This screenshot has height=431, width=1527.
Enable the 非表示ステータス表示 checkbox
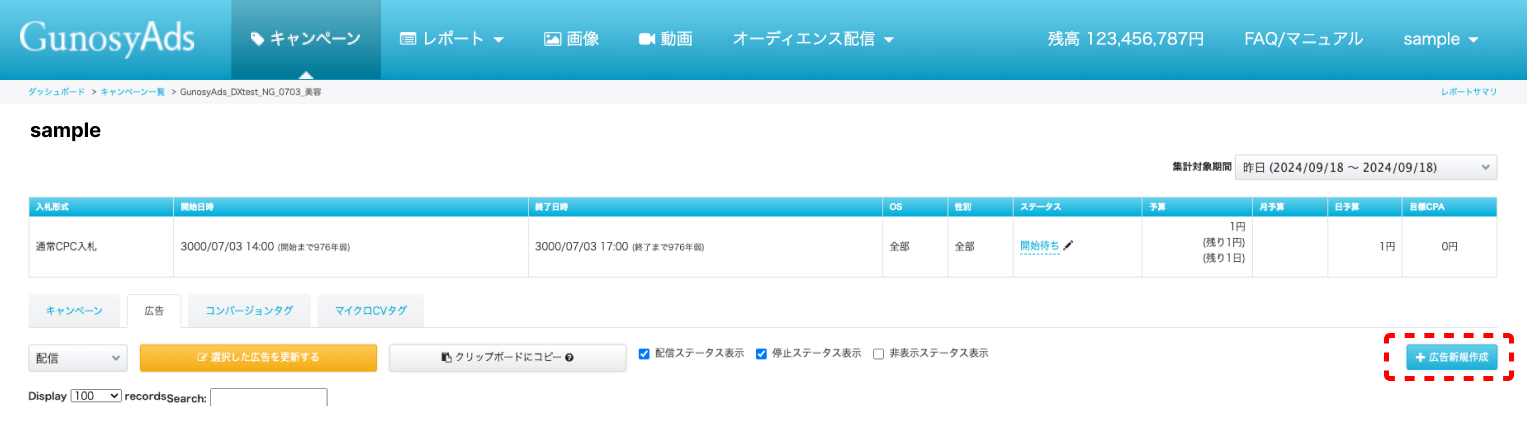878,354
